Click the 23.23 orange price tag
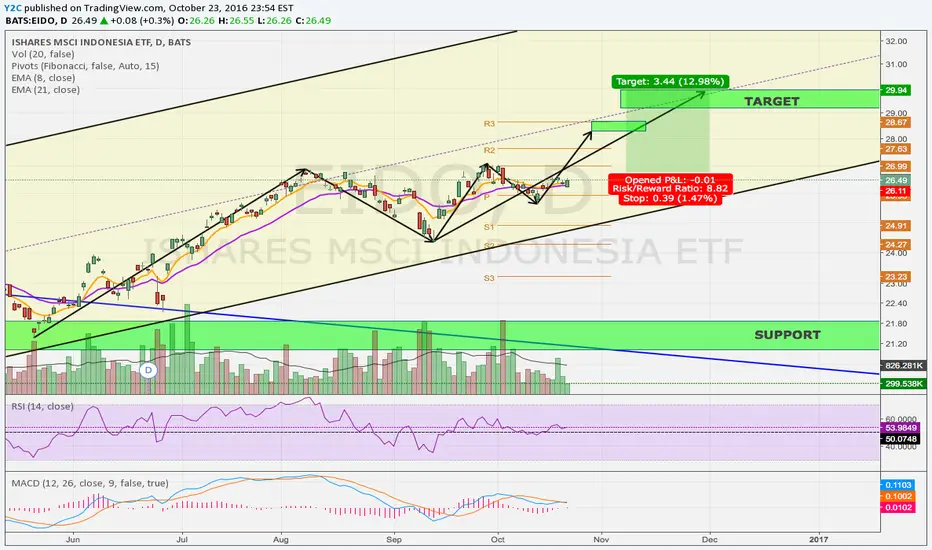 click(x=896, y=277)
